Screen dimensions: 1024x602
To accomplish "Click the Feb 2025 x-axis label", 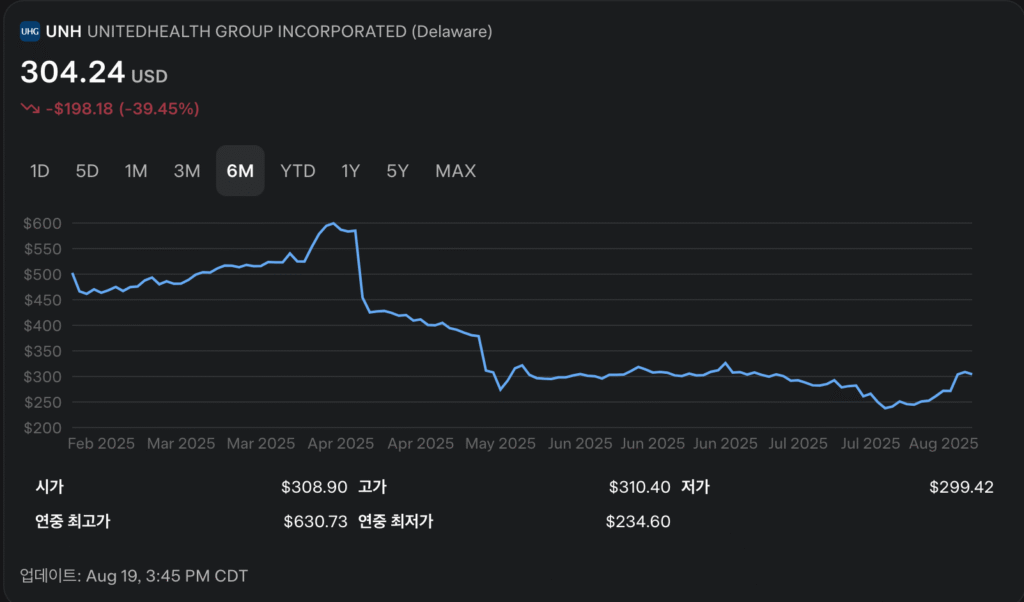I will pos(101,443).
